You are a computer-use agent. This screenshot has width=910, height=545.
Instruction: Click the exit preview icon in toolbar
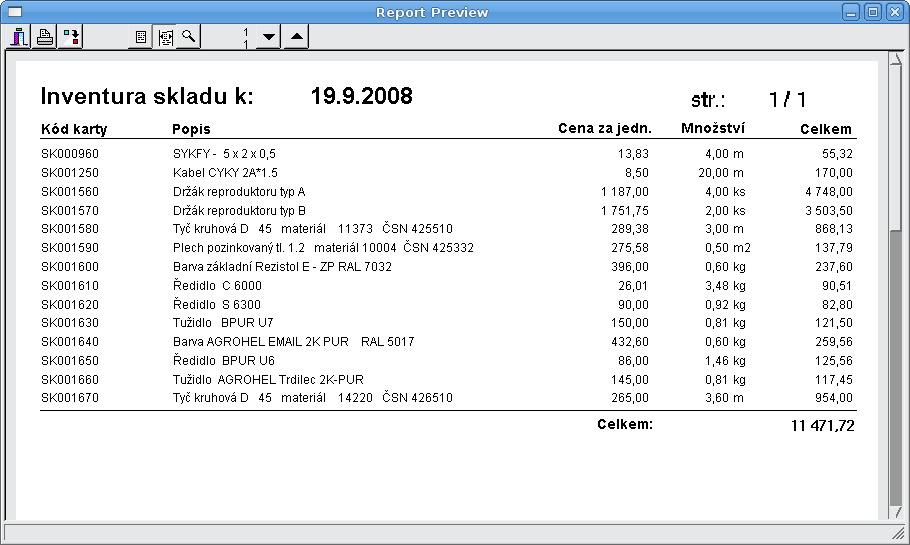coord(19,38)
